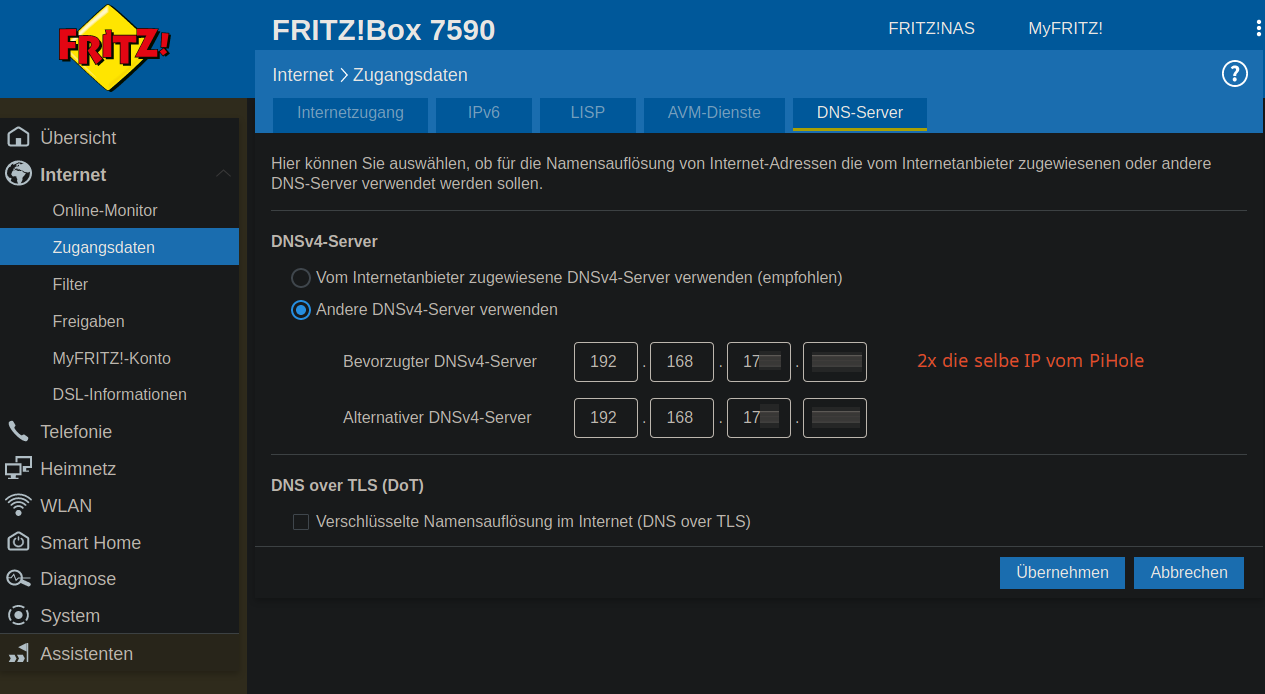Click the FRITZ!Box 7590 title

coord(383,30)
